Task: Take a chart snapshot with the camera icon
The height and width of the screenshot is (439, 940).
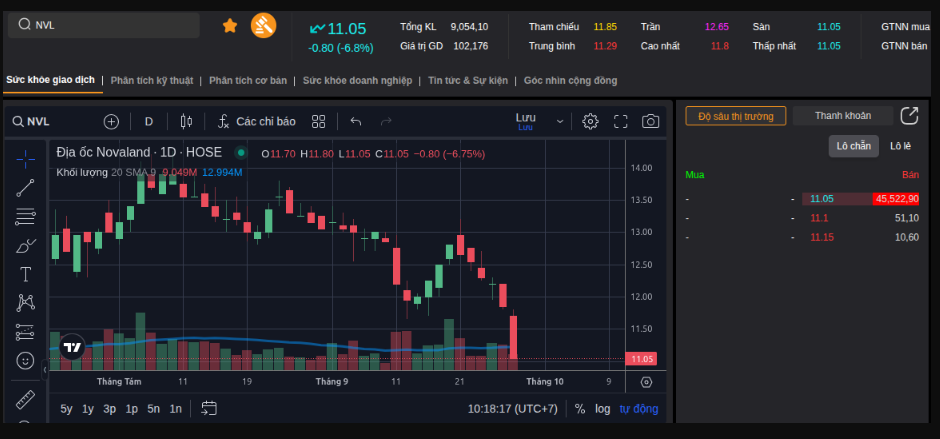Action: tap(650, 121)
